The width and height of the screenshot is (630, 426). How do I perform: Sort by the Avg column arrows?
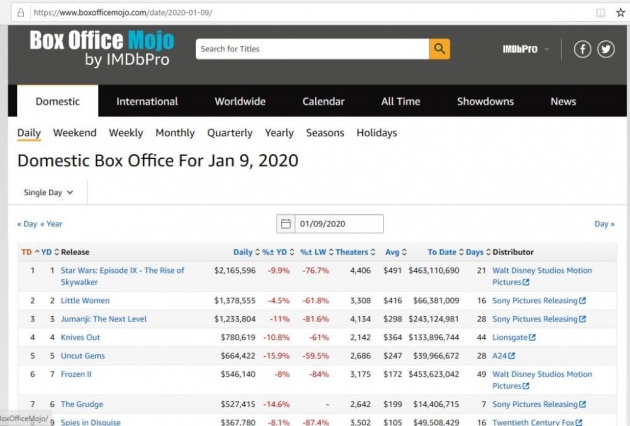click(404, 252)
